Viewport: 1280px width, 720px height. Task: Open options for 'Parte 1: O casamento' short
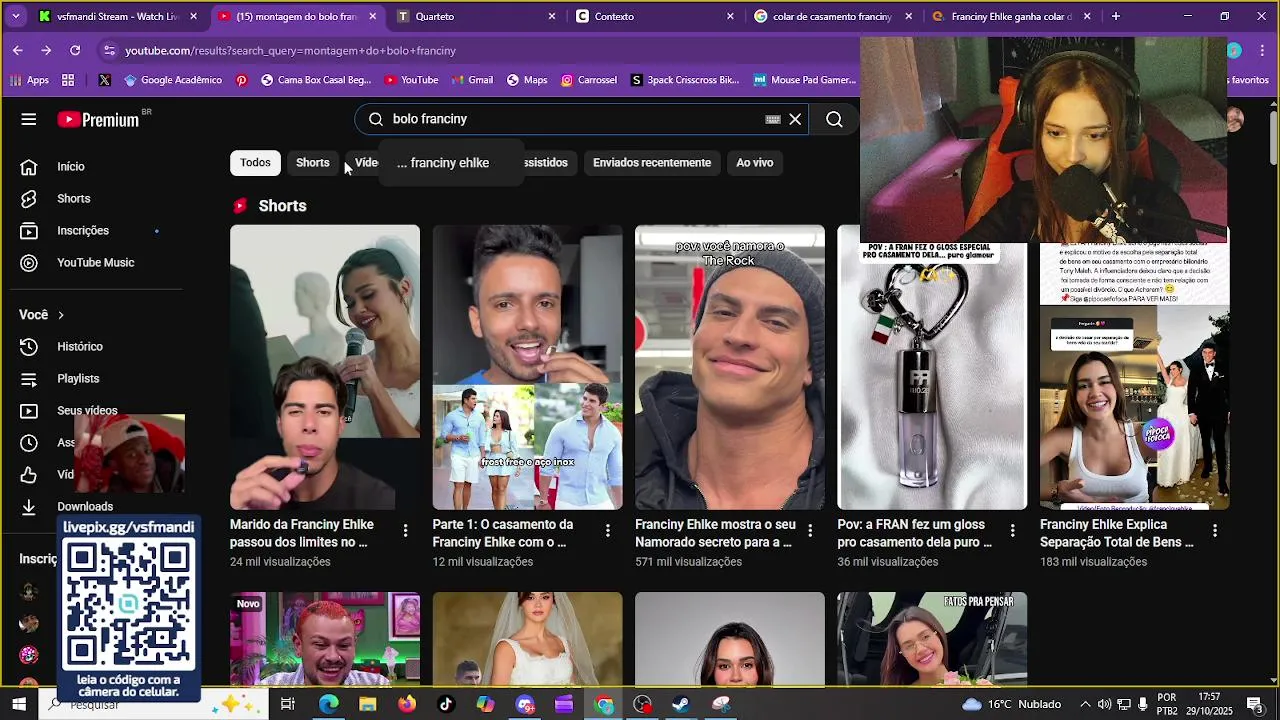point(607,531)
